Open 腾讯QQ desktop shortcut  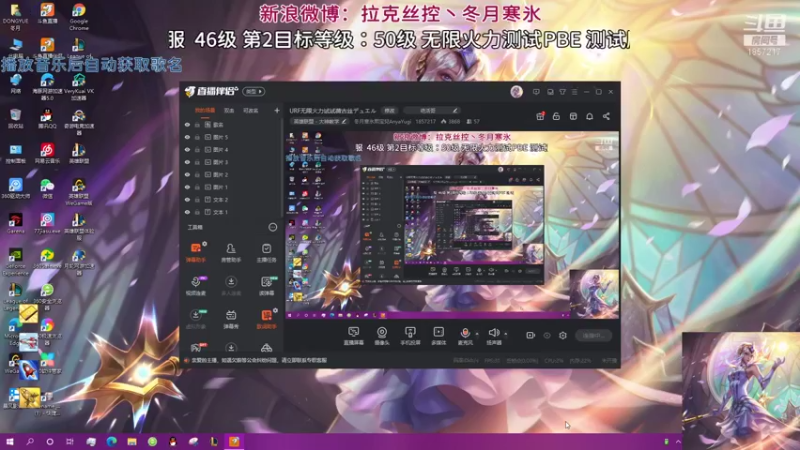(x=47, y=118)
